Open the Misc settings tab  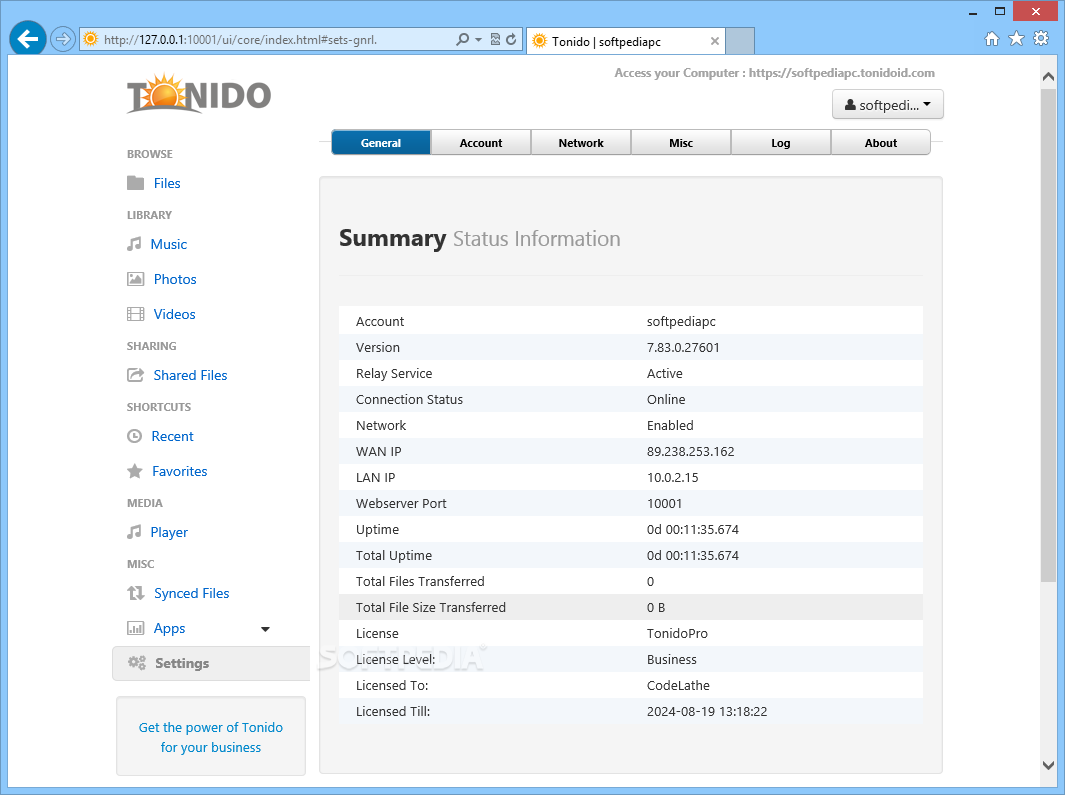pos(681,143)
